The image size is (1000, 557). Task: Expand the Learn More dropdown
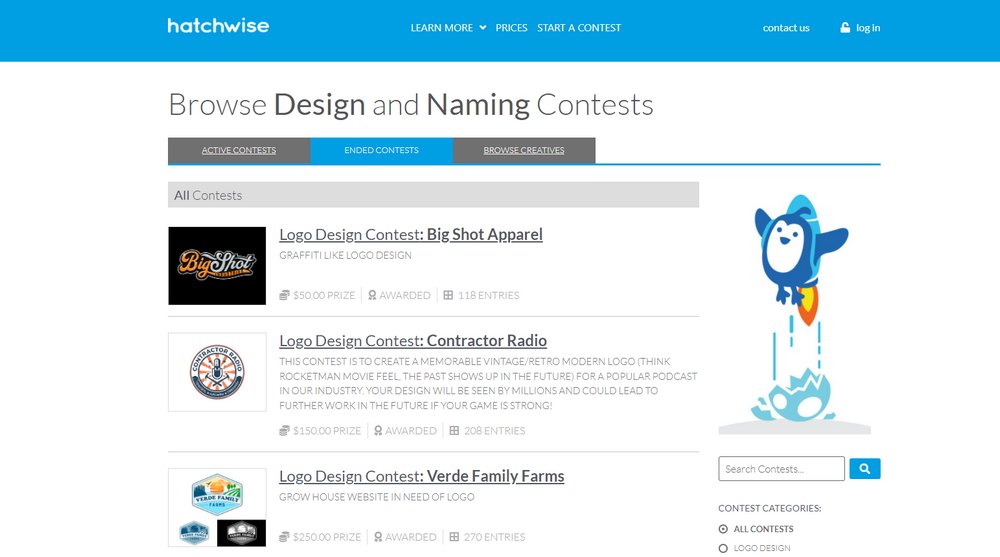pos(448,28)
